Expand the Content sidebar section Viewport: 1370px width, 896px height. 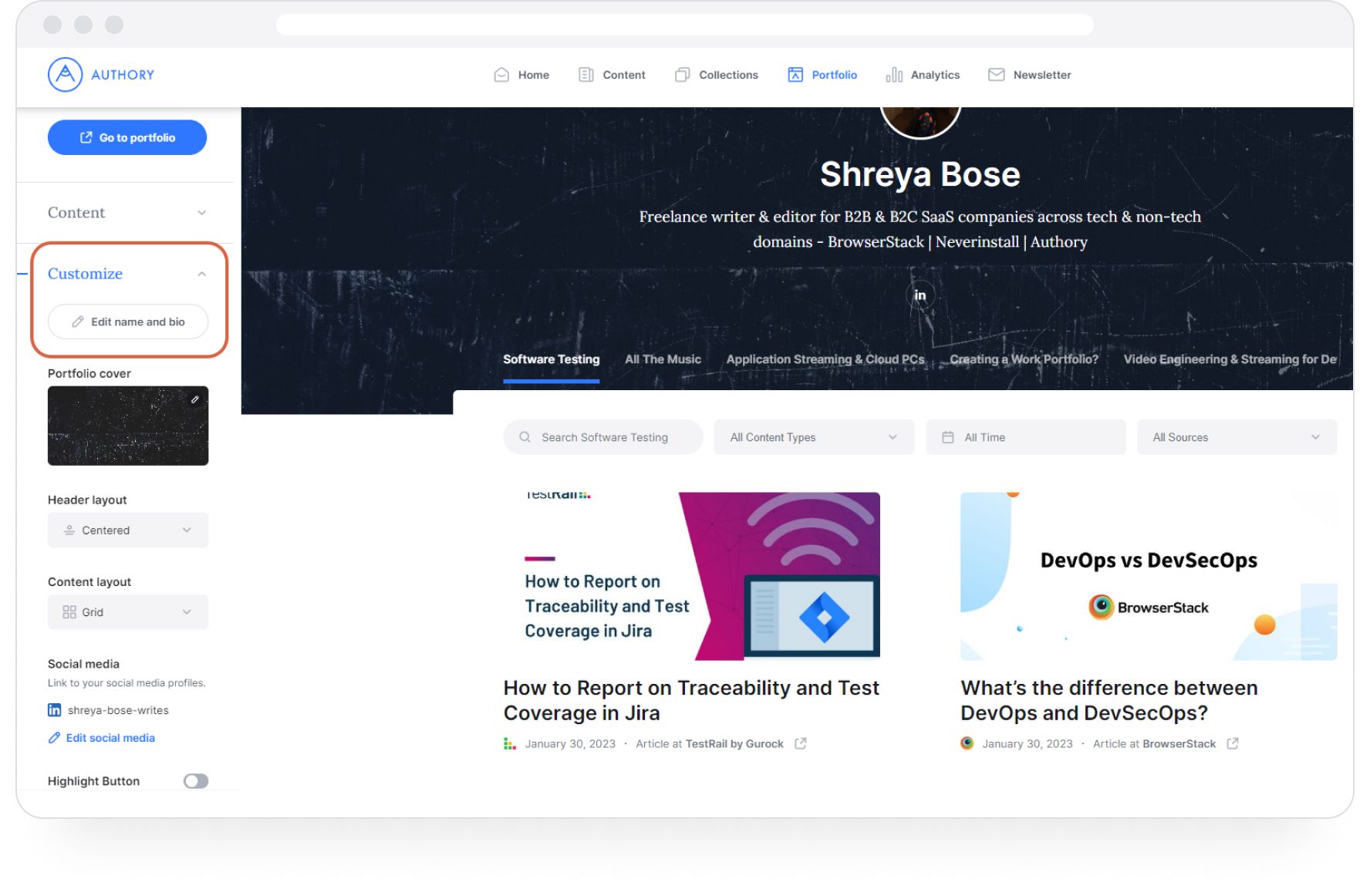point(127,212)
